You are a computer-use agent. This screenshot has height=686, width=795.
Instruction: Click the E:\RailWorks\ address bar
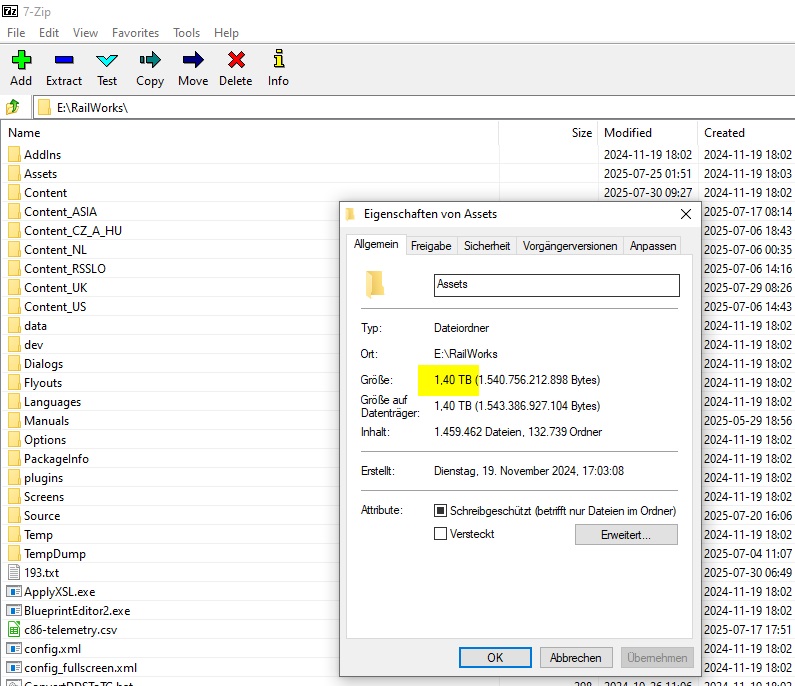pos(413,107)
